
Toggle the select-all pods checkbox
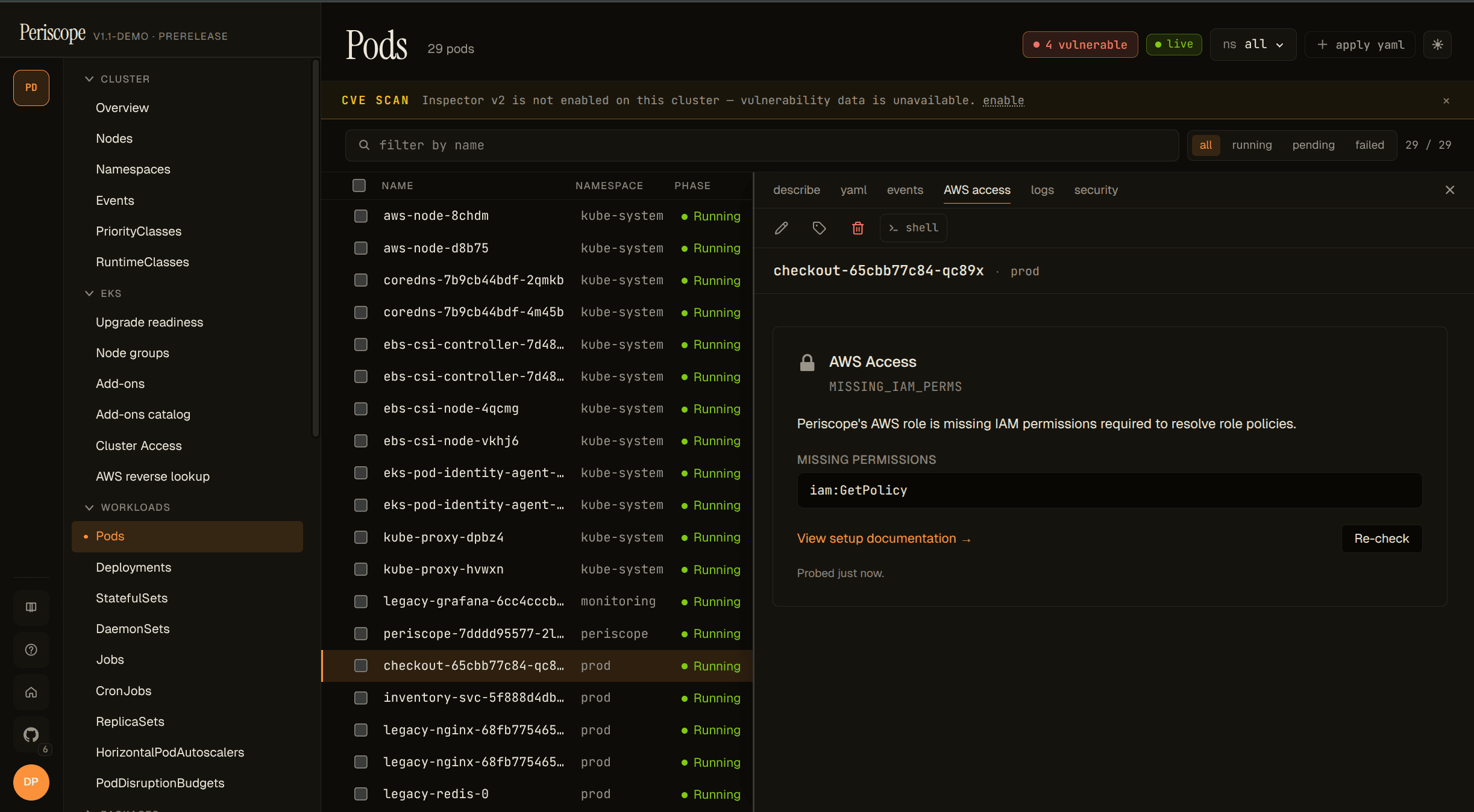359,186
